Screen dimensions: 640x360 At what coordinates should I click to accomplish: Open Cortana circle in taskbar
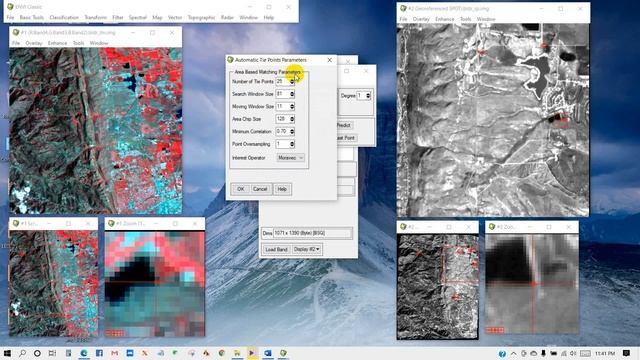tap(37, 353)
